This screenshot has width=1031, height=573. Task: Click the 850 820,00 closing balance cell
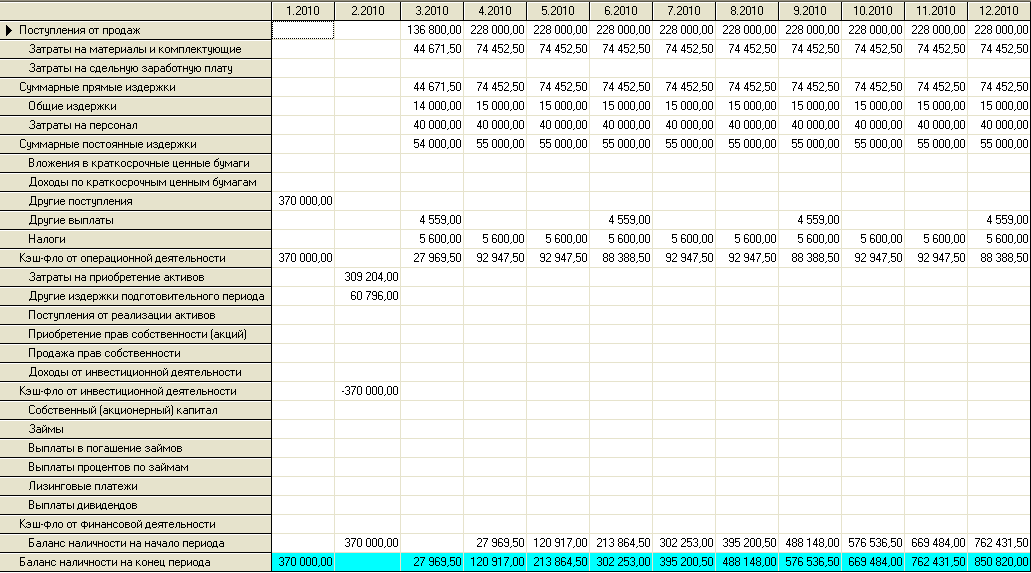click(999, 564)
